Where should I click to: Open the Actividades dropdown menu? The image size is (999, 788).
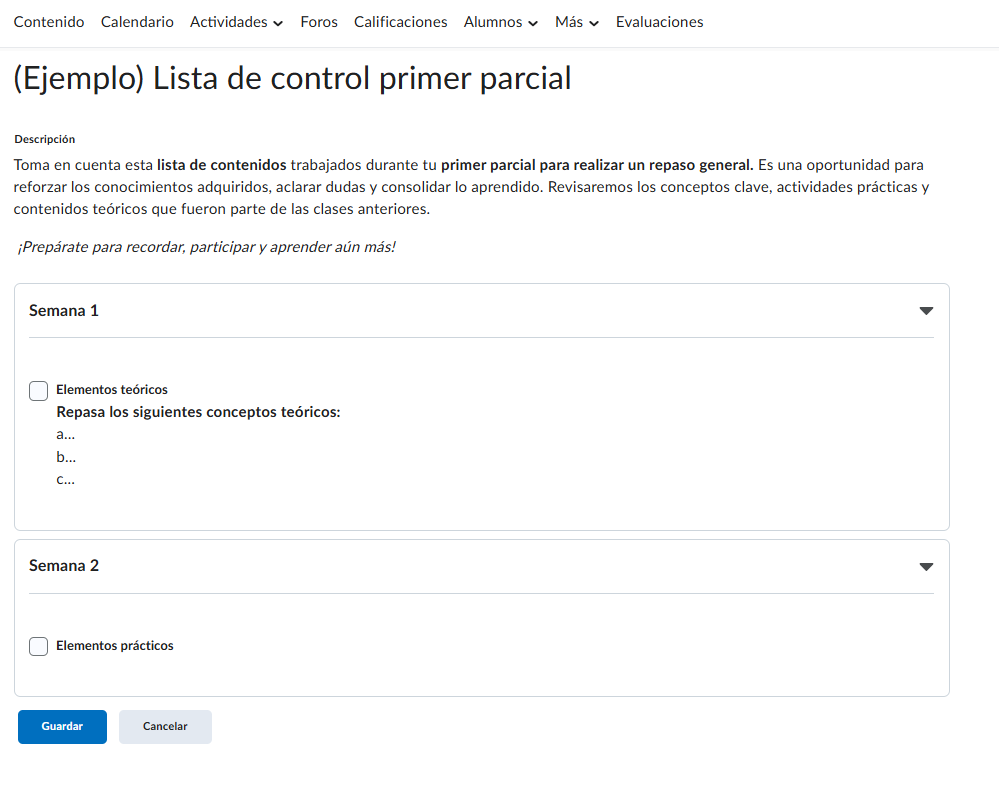pos(236,22)
